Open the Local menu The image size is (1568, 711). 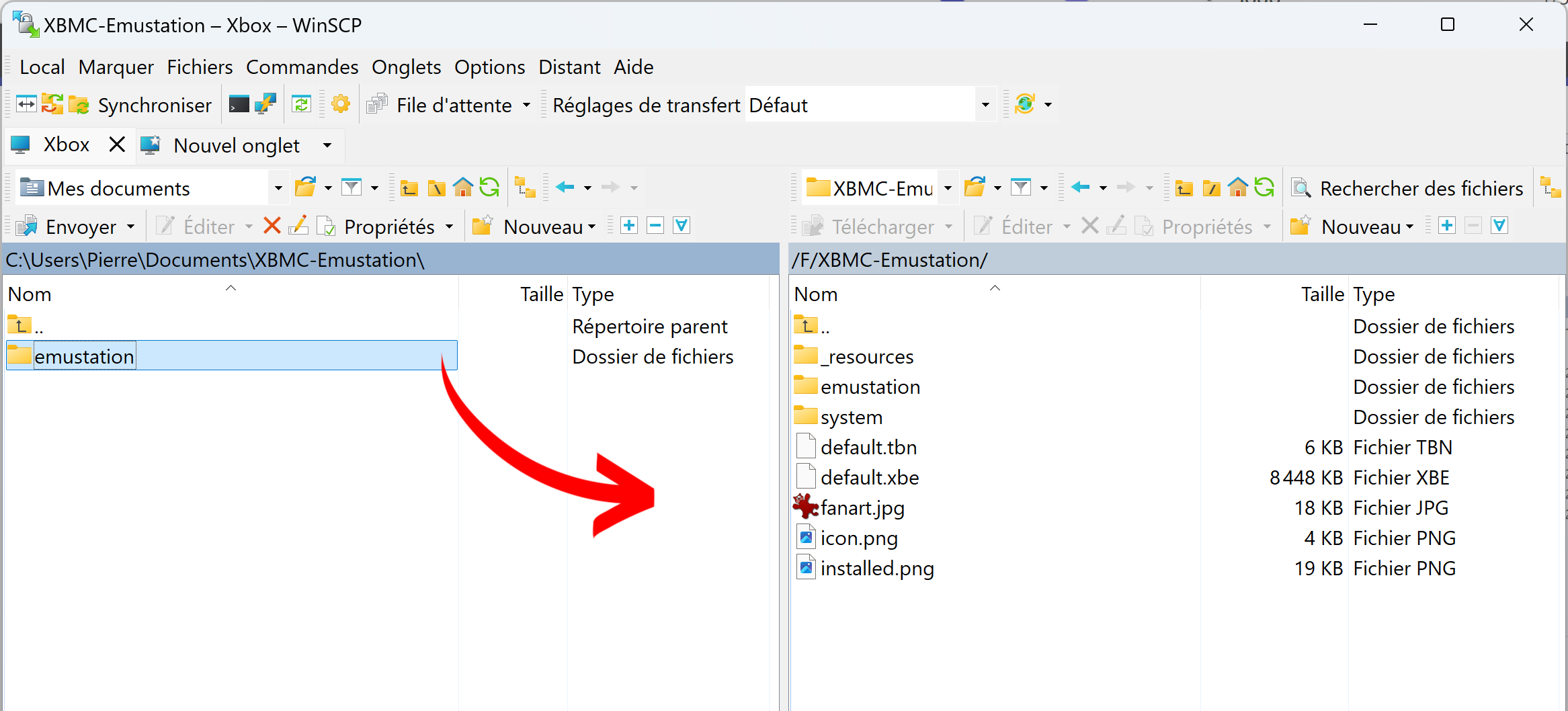(42, 67)
